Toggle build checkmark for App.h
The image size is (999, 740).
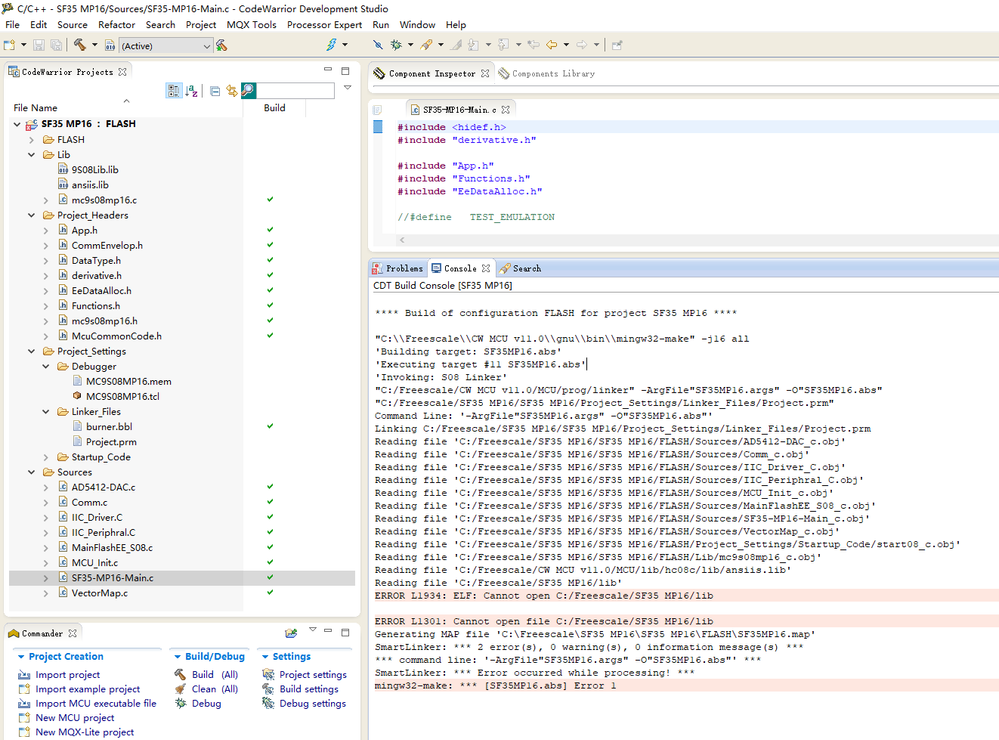point(270,230)
